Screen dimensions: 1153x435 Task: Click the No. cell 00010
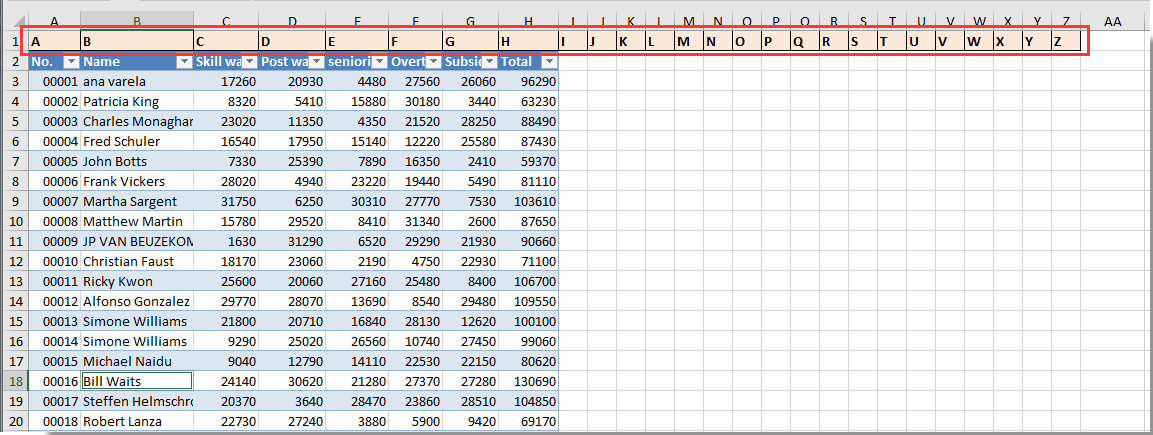[x=54, y=261]
